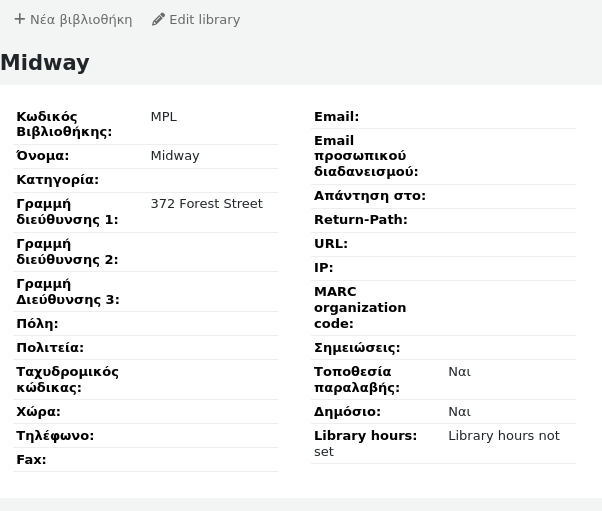Click the Απάντηση στο label
The image size is (602, 511).
[x=369, y=196]
